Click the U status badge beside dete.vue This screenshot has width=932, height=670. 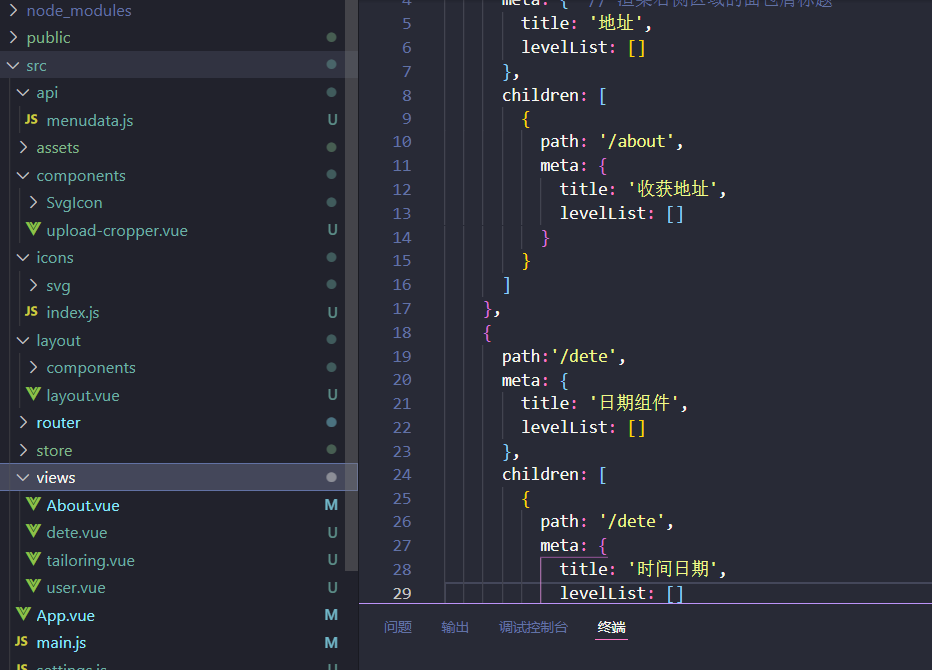coord(332,532)
